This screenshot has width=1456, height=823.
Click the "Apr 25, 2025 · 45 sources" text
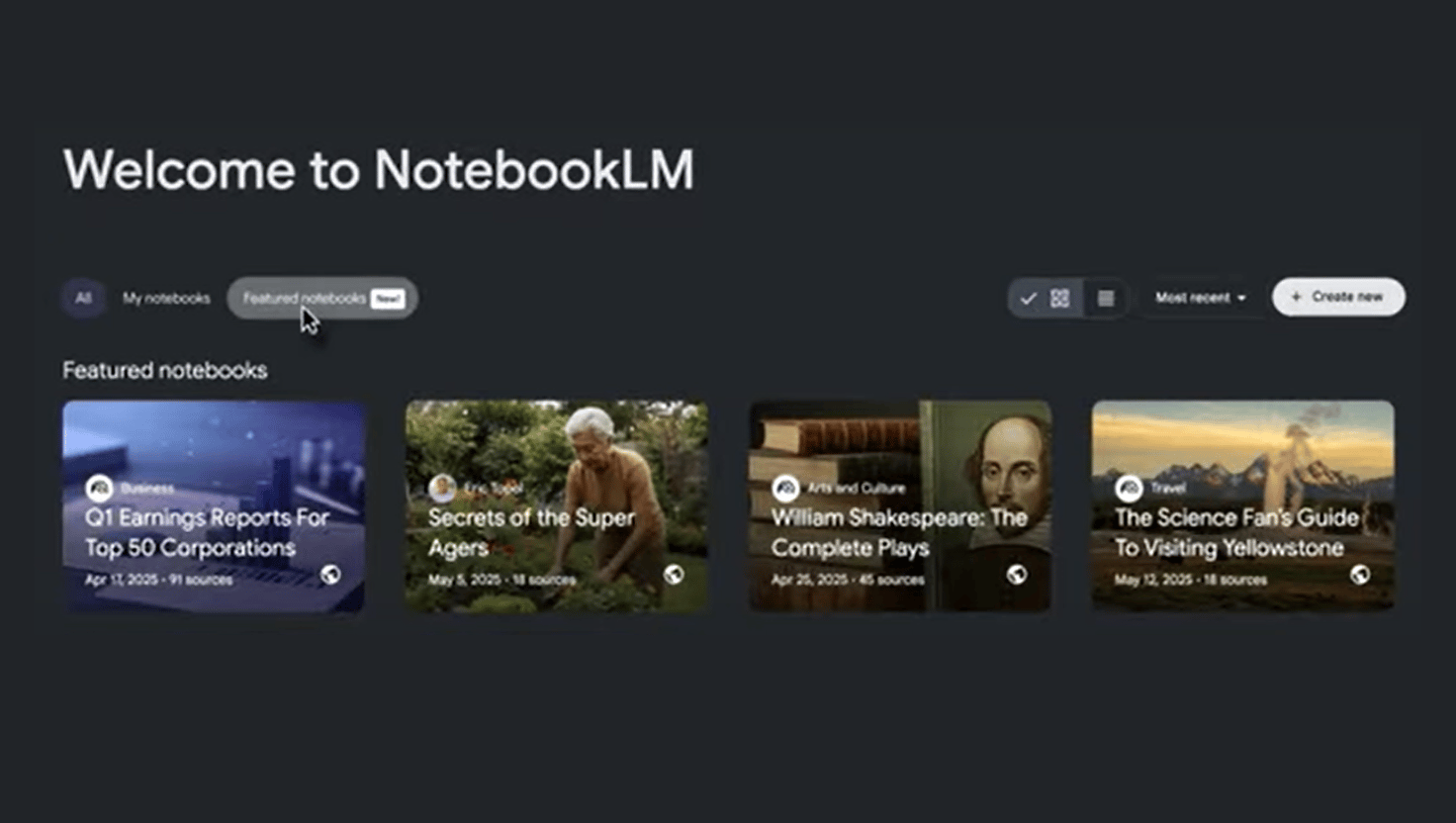[x=848, y=580]
